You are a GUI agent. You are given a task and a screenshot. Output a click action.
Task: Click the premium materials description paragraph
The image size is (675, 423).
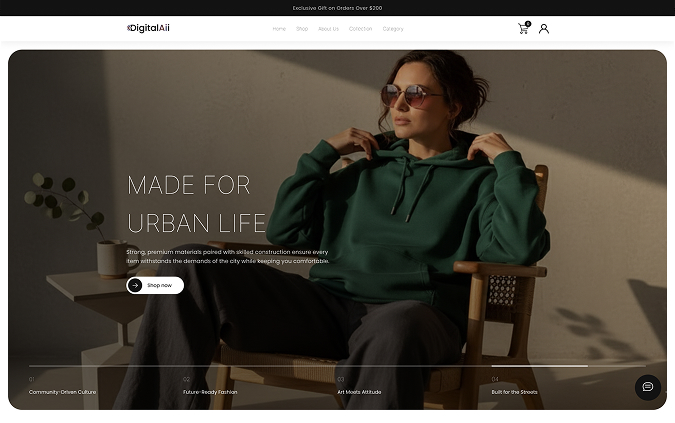[x=228, y=256]
